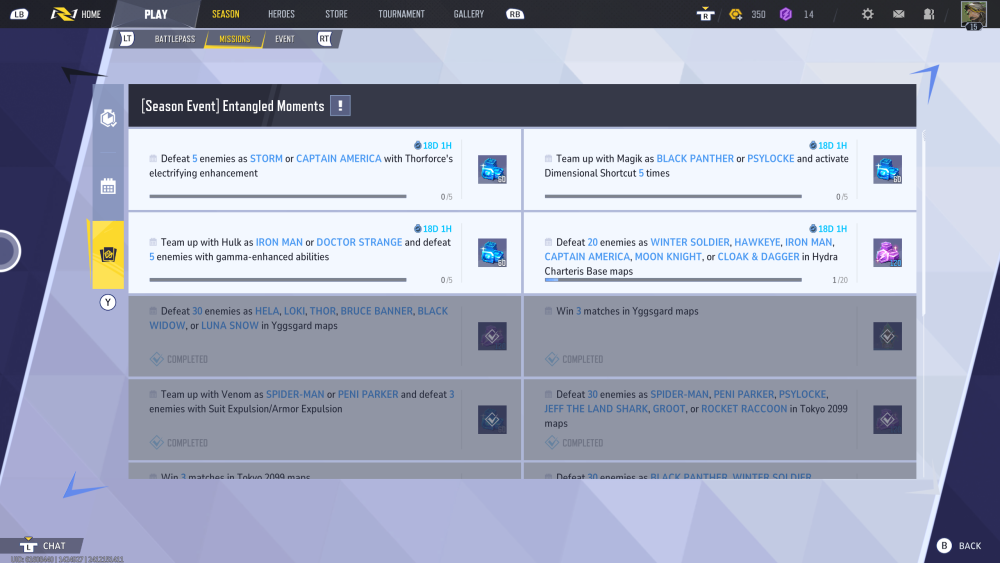This screenshot has height=563, width=1000.
Task: Open the Heroes menu
Action: point(281,14)
